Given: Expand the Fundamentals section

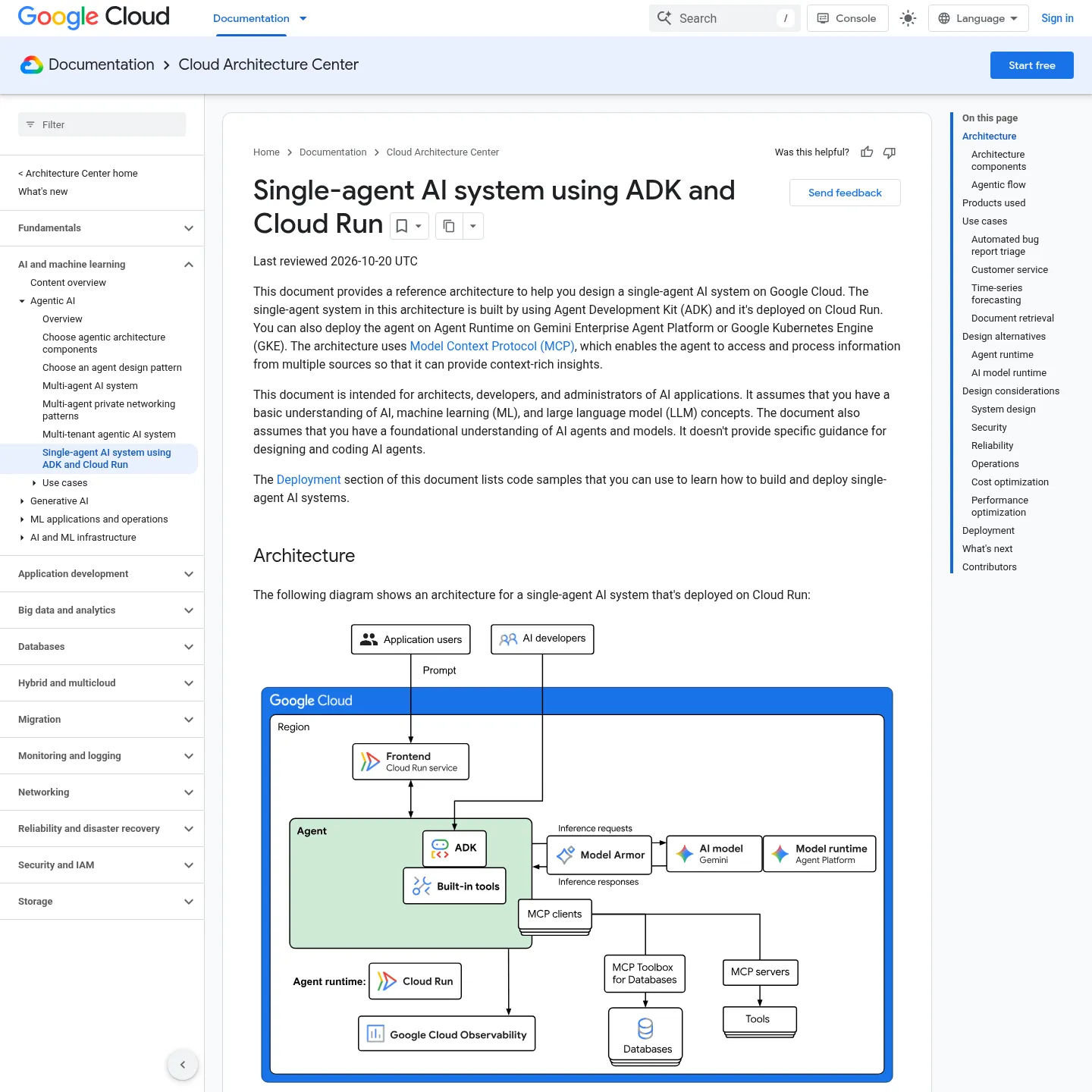Looking at the screenshot, I should [189, 228].
